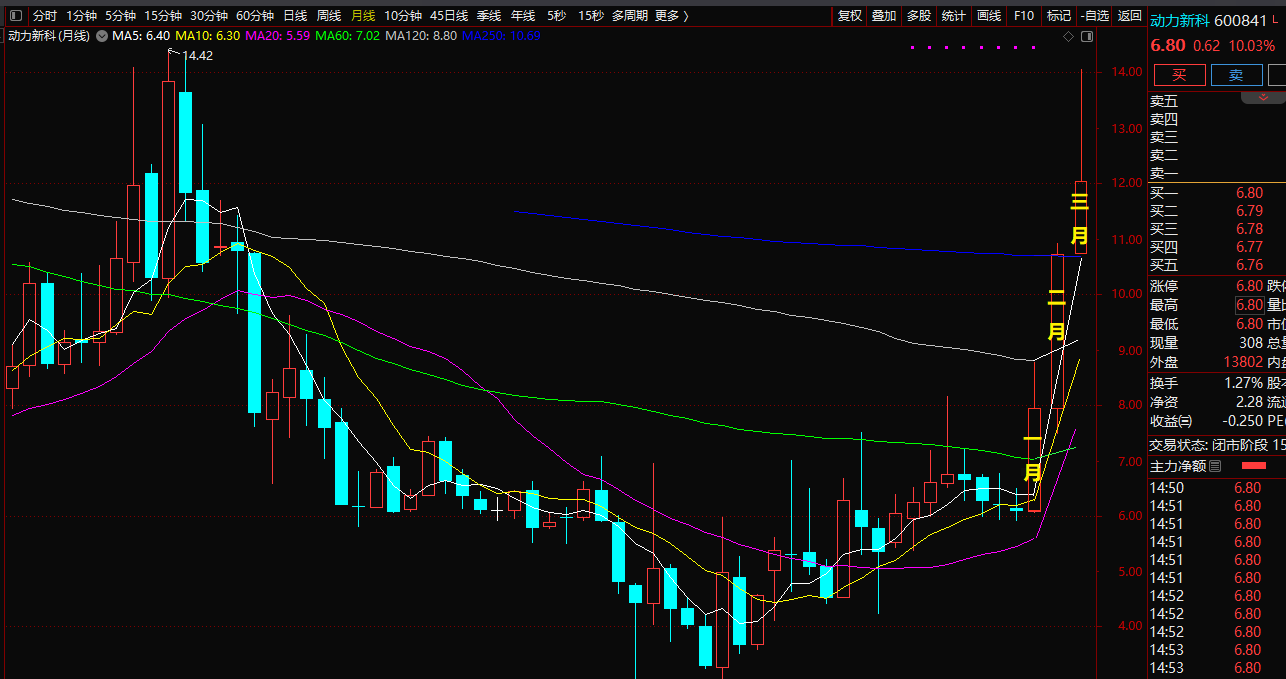Click the 买四 bid price 6.77
The image size is (1286, 679).
coord(1249,247)
